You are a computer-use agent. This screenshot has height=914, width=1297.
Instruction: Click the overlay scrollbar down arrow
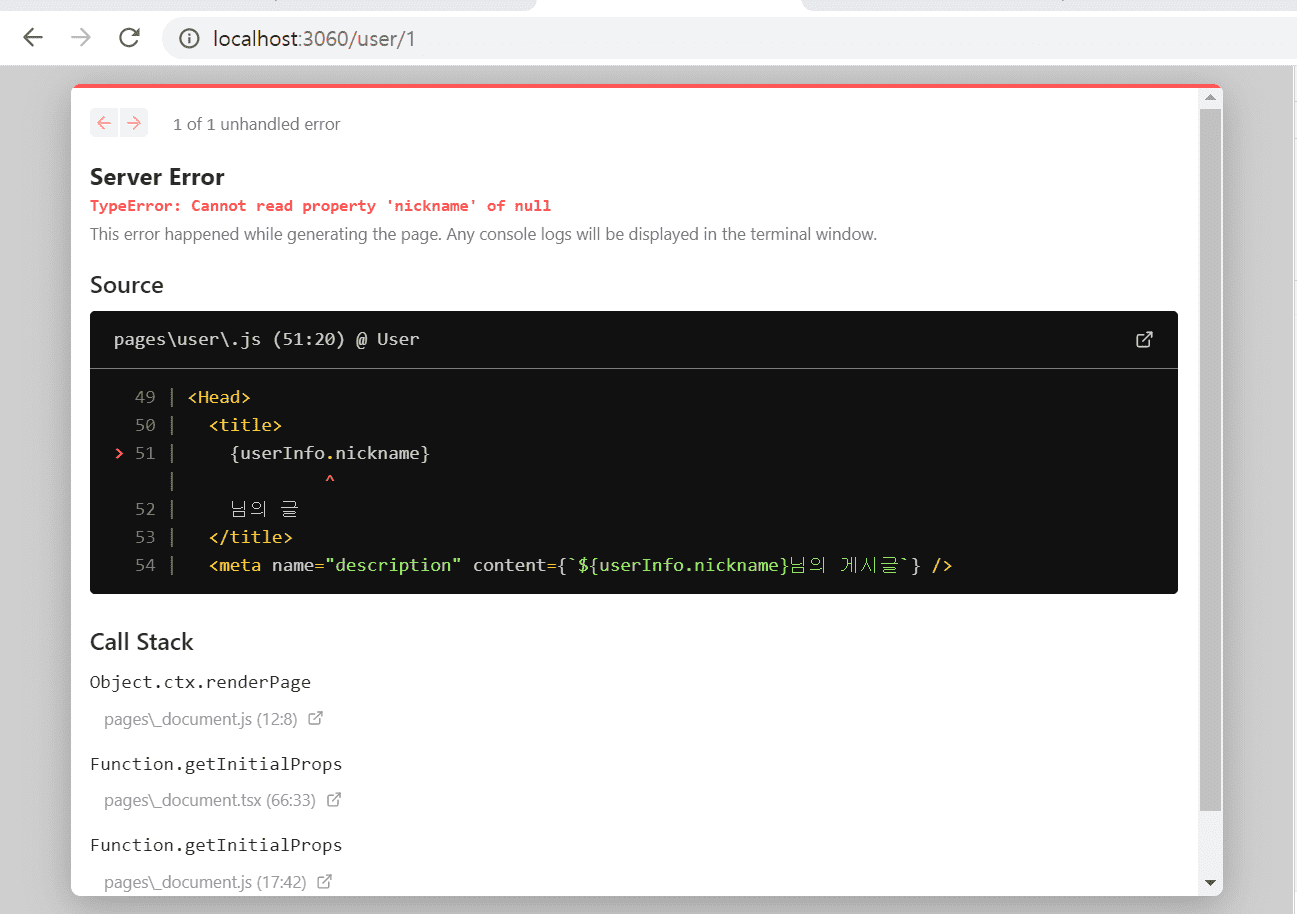click(1210, 883)
